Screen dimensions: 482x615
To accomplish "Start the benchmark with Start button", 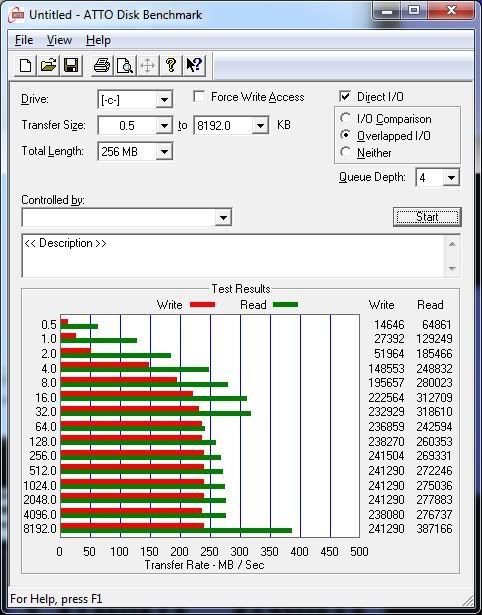I will click(427, 217).
